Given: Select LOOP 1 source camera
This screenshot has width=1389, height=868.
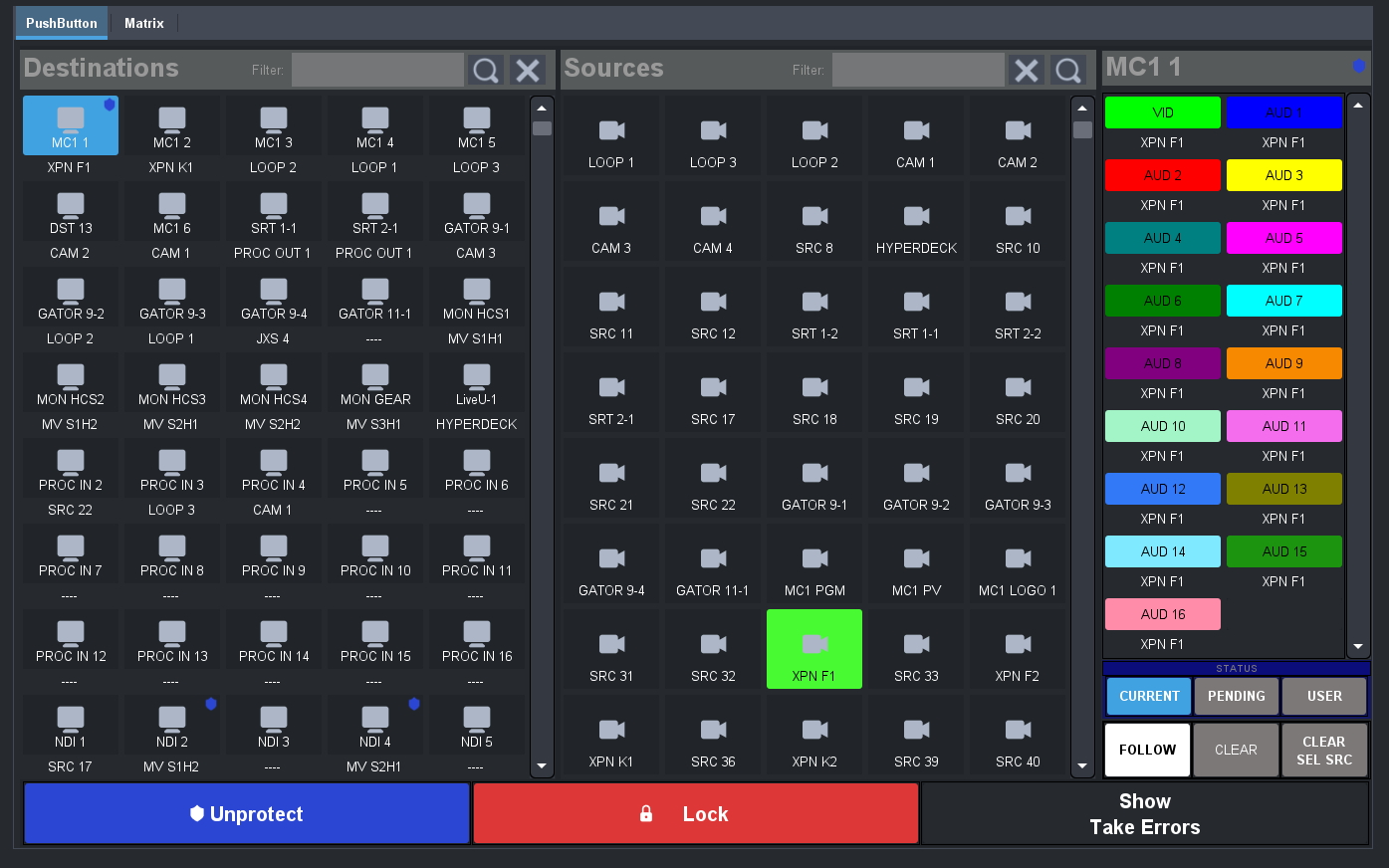Looking at the screenshot, I should coord(611,135).
